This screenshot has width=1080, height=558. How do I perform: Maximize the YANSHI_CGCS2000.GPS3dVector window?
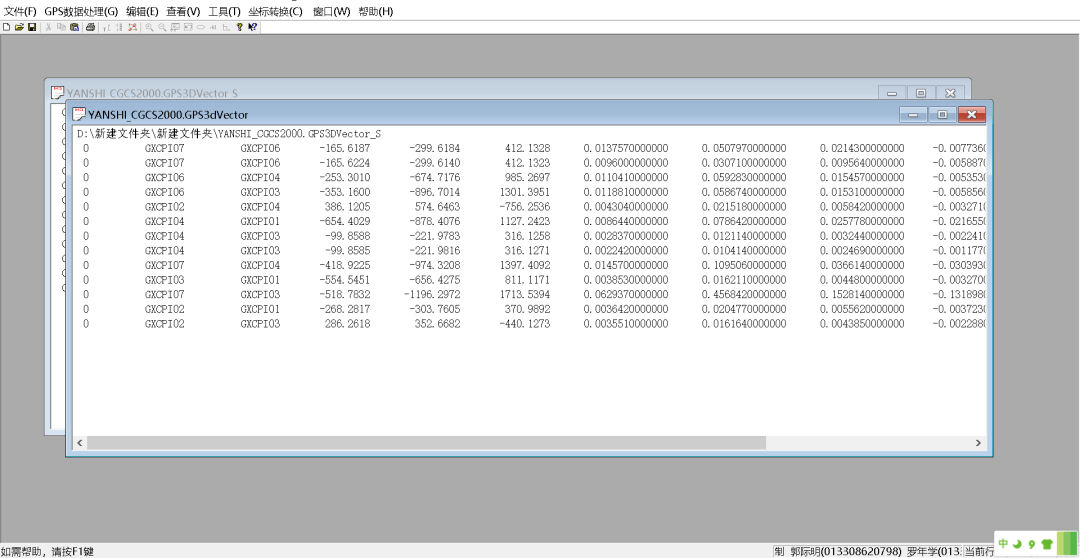(942, 115)
